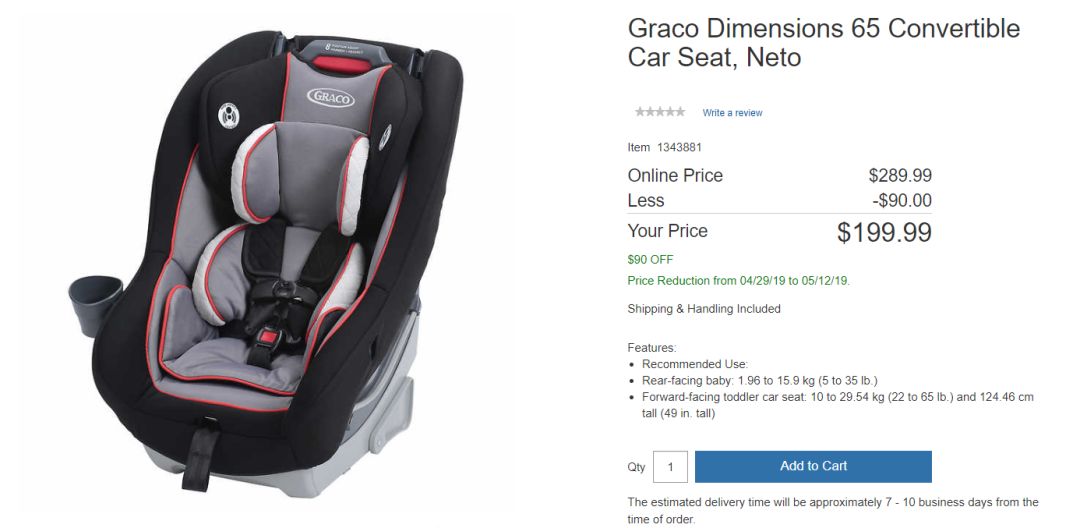The image size is (1080, 528).
Task: Select the Qty input field
Action: (x=670, y=467)
